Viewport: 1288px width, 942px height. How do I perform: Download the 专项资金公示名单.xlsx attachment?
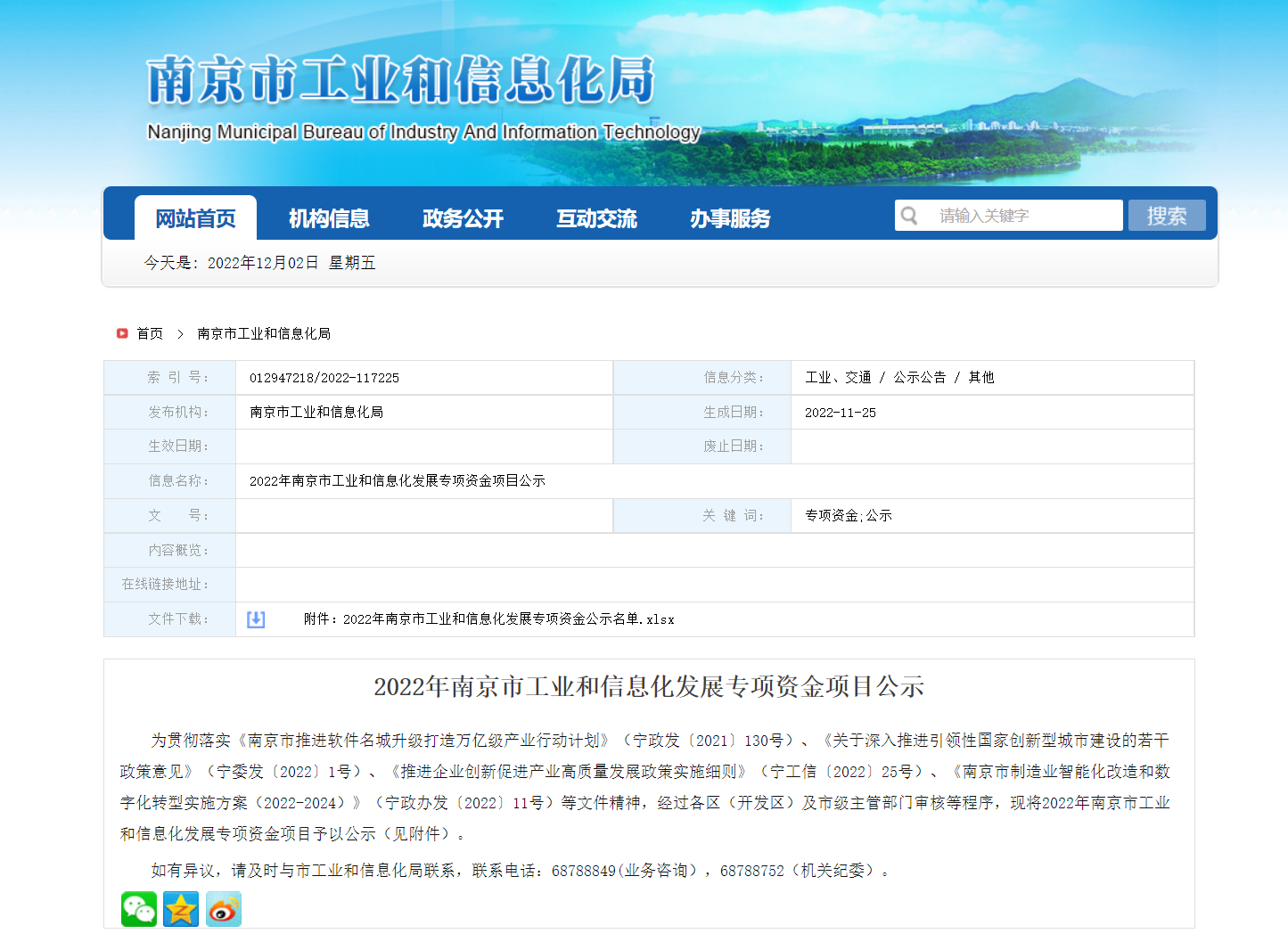pos(488,619)
